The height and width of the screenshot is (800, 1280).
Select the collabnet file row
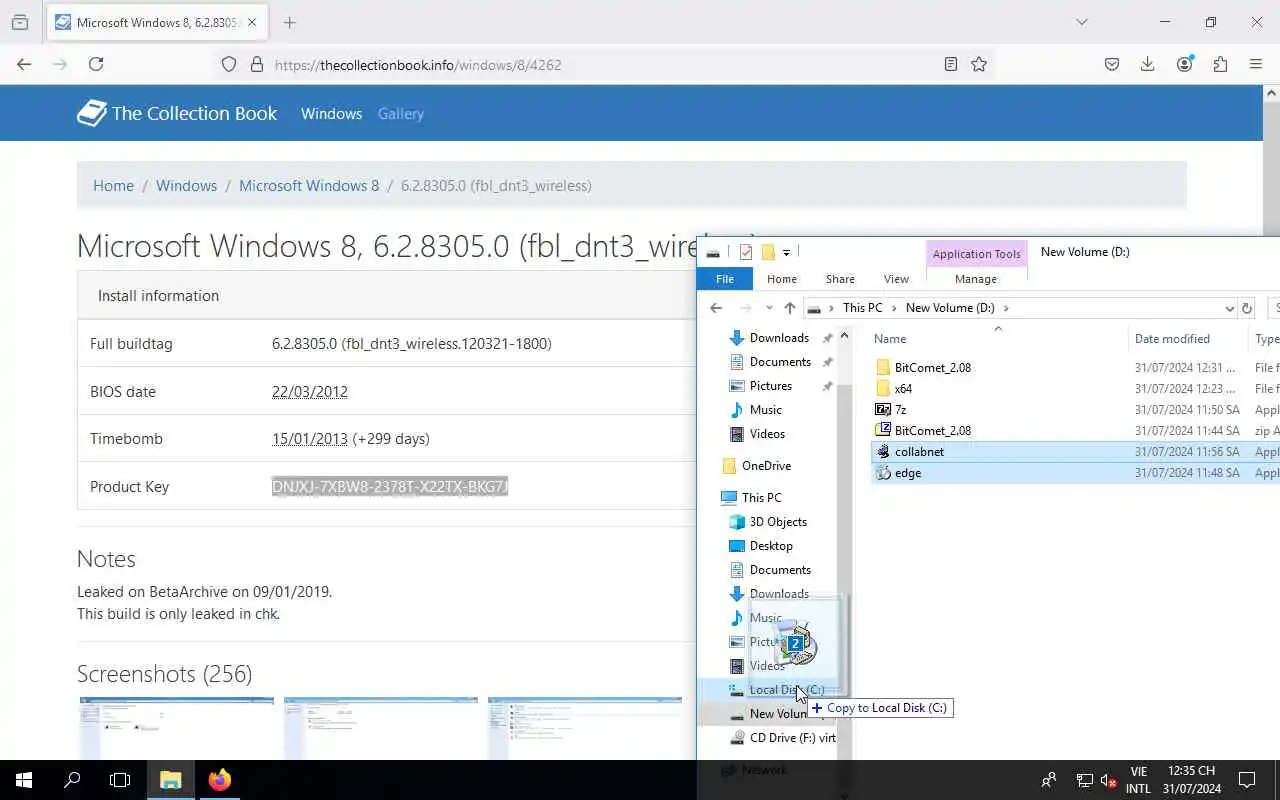click(x=1075, y=451)
